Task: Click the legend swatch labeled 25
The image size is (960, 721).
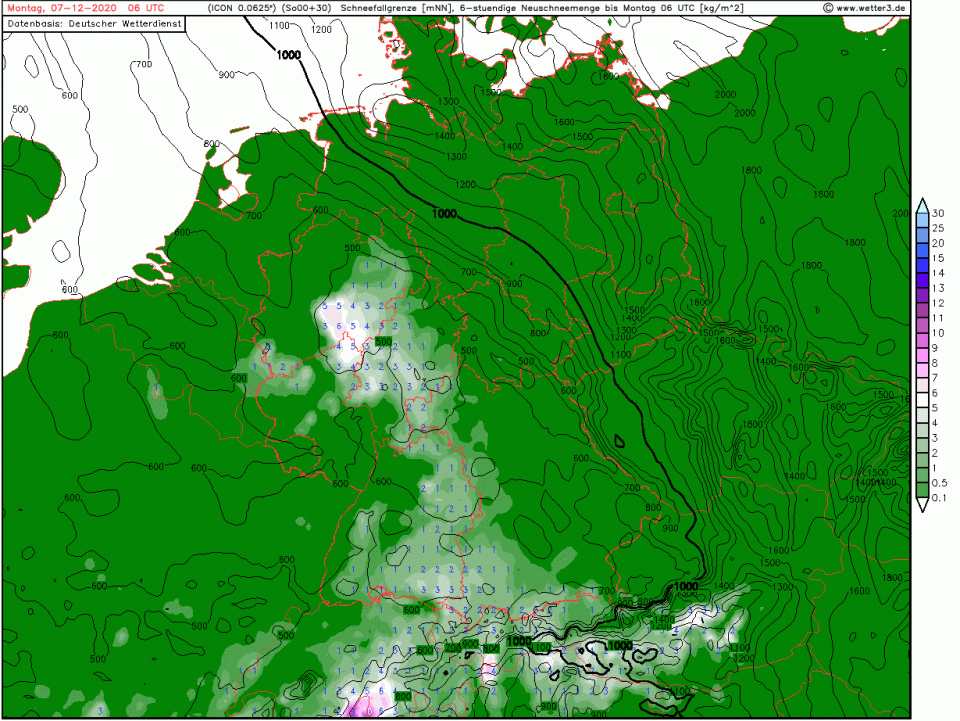Action: (x=922, y=235)
